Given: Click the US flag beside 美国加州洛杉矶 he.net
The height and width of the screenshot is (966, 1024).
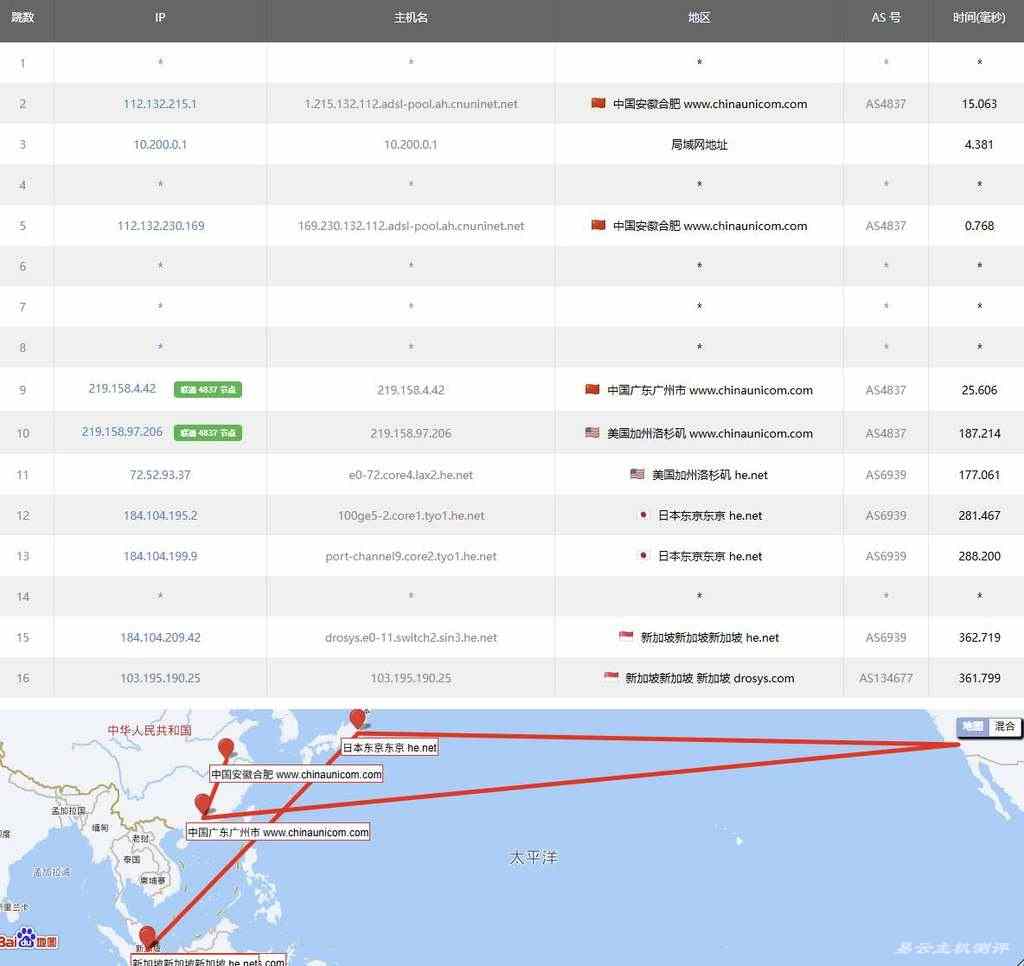Looking at the screenshot, I should click(x=637, y=474).
